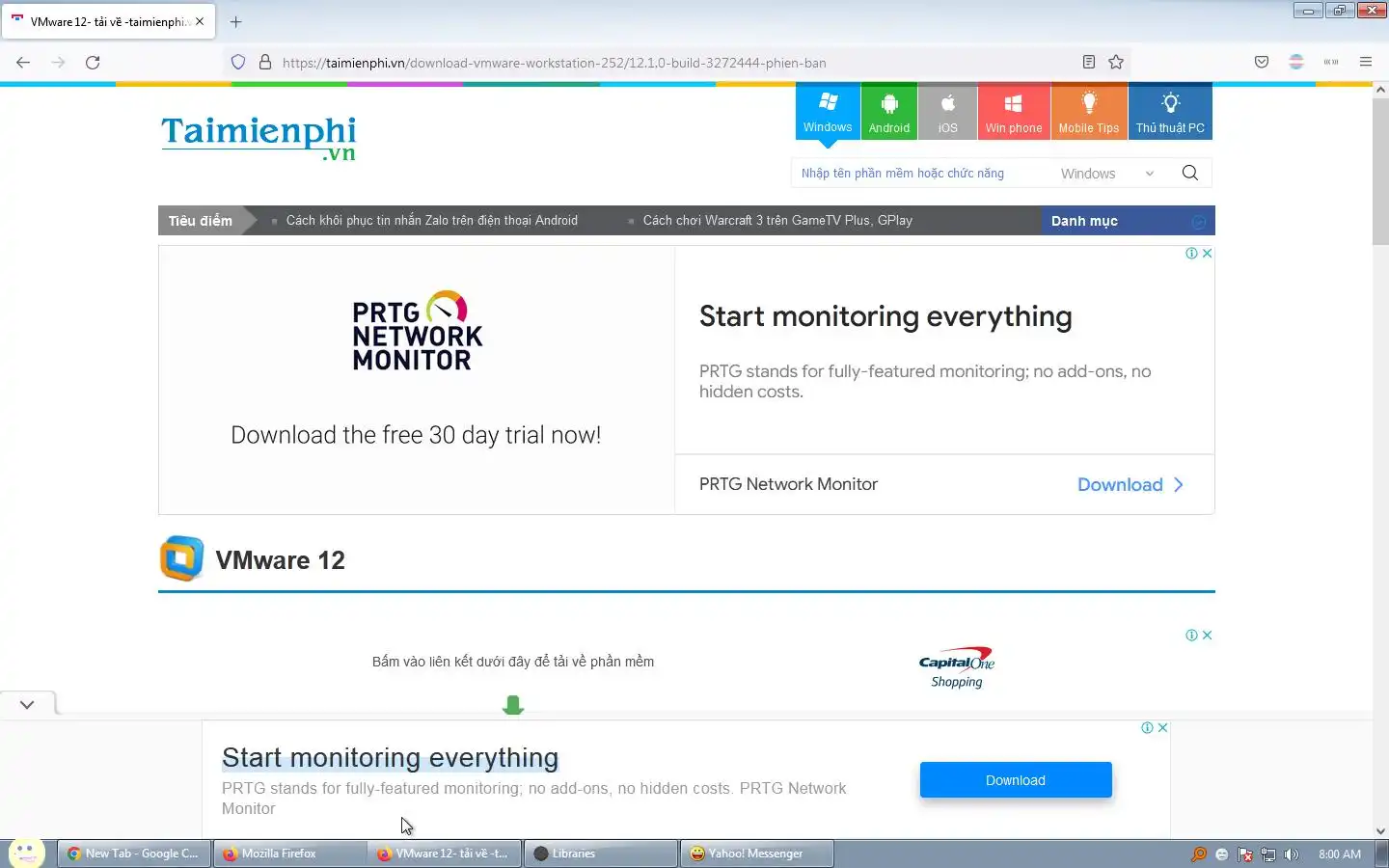Click the bottom ad info icon
The width and height of the screenshot is (1389, 868).
1147,728
